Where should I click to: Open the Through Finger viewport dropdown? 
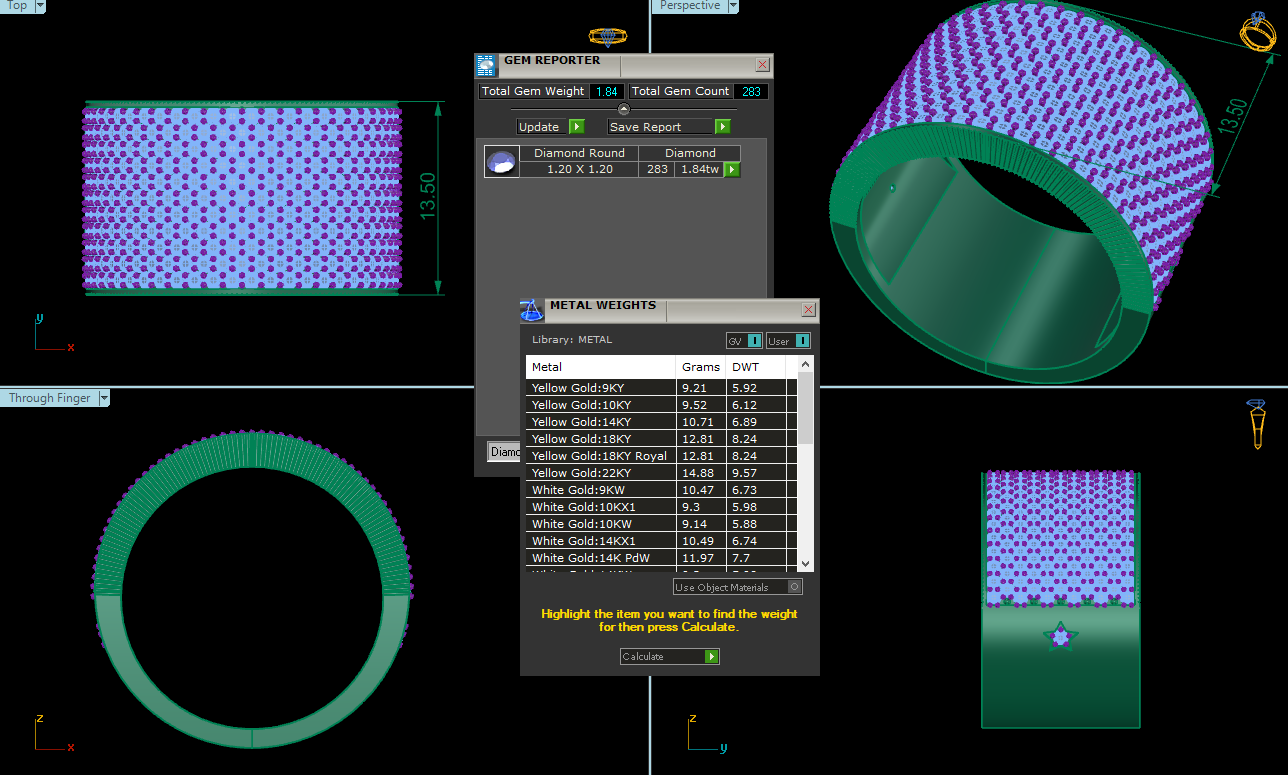coord(104,398)
